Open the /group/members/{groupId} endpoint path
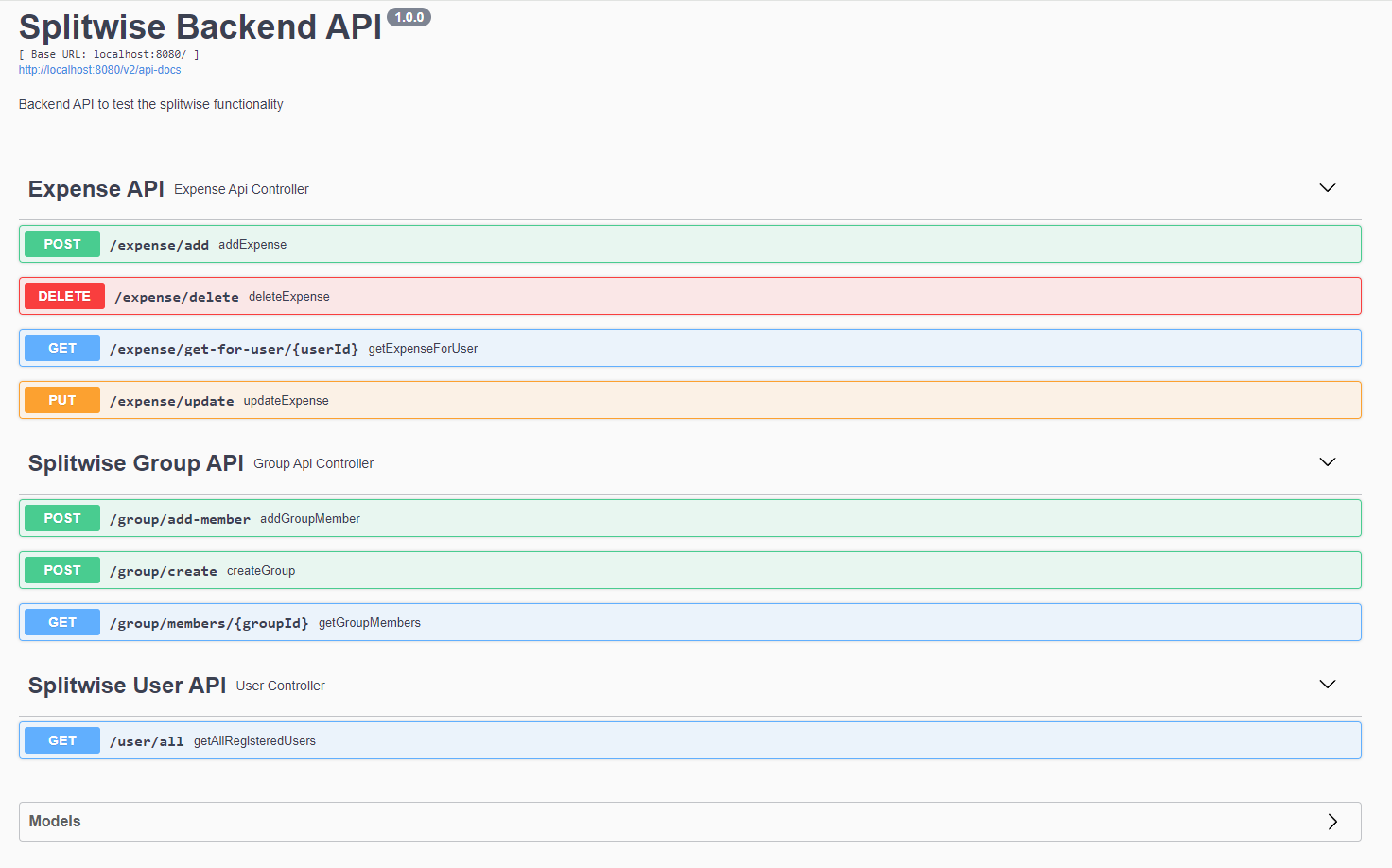 (209, 623)
